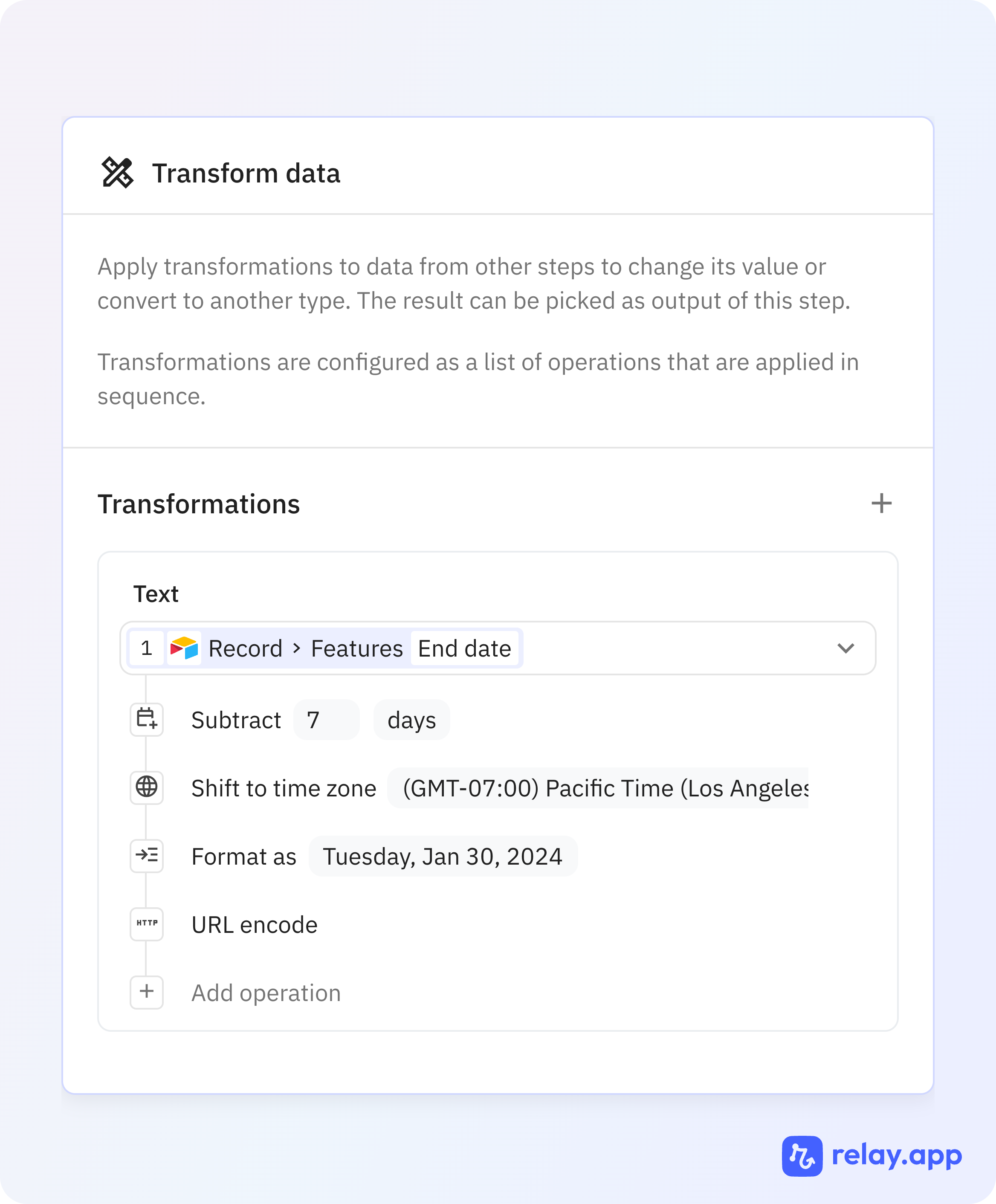Viewport: 996px width, 1204px height.
Task: Click the plus icon beside Transformations
Action: tap(881, 504)
